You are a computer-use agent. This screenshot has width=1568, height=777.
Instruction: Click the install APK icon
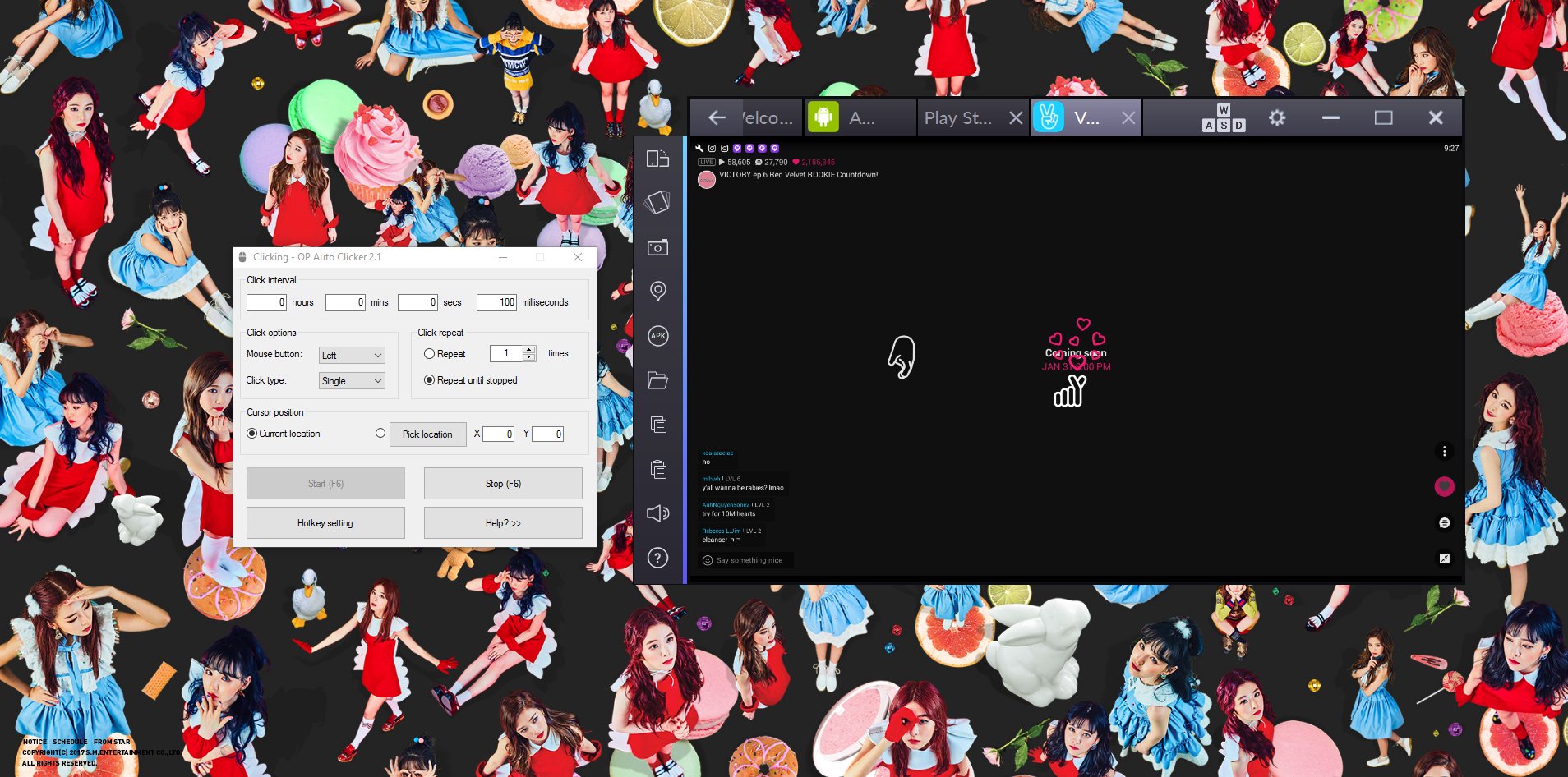[x=657, y=336]
